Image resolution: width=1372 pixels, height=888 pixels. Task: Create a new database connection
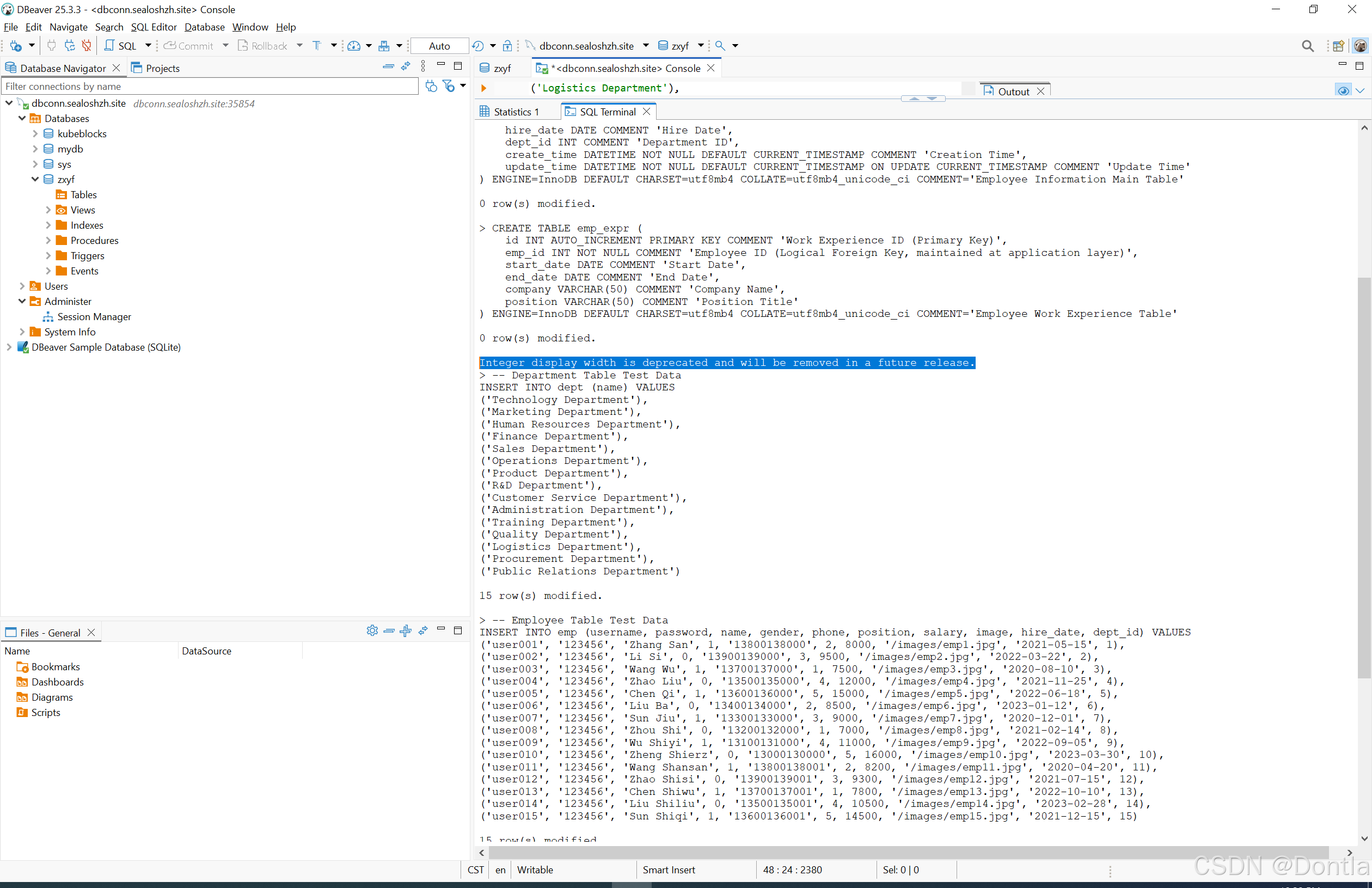(x=17, y=46)
